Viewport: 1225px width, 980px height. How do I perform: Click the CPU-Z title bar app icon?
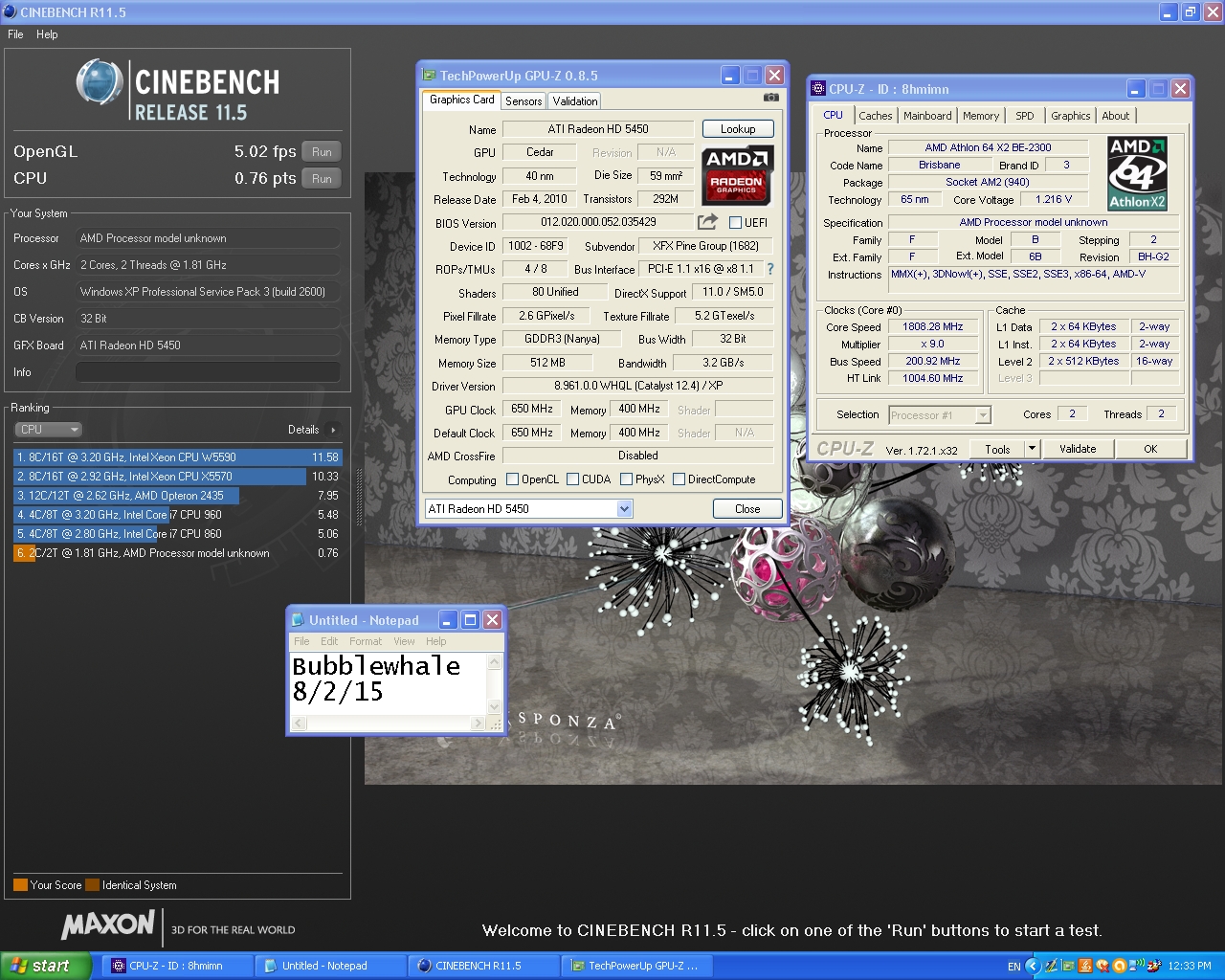coord(818,89)
